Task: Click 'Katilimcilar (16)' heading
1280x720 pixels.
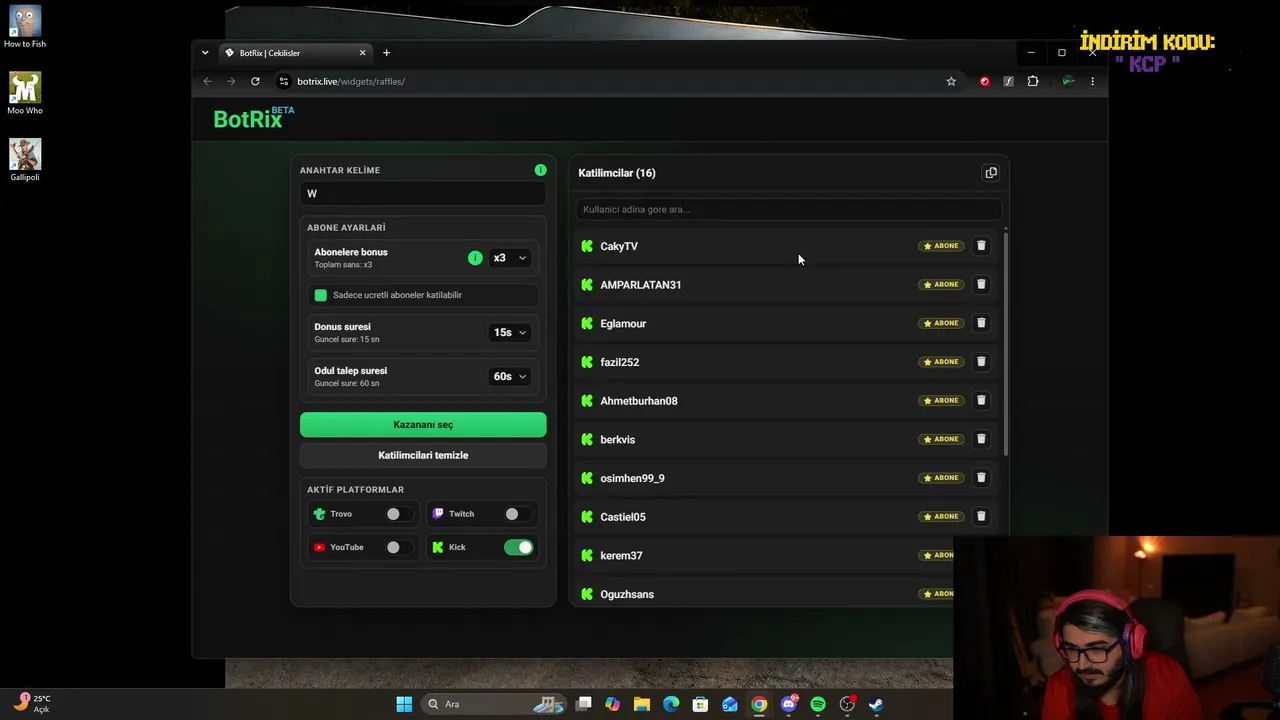Action: [617, 173]
